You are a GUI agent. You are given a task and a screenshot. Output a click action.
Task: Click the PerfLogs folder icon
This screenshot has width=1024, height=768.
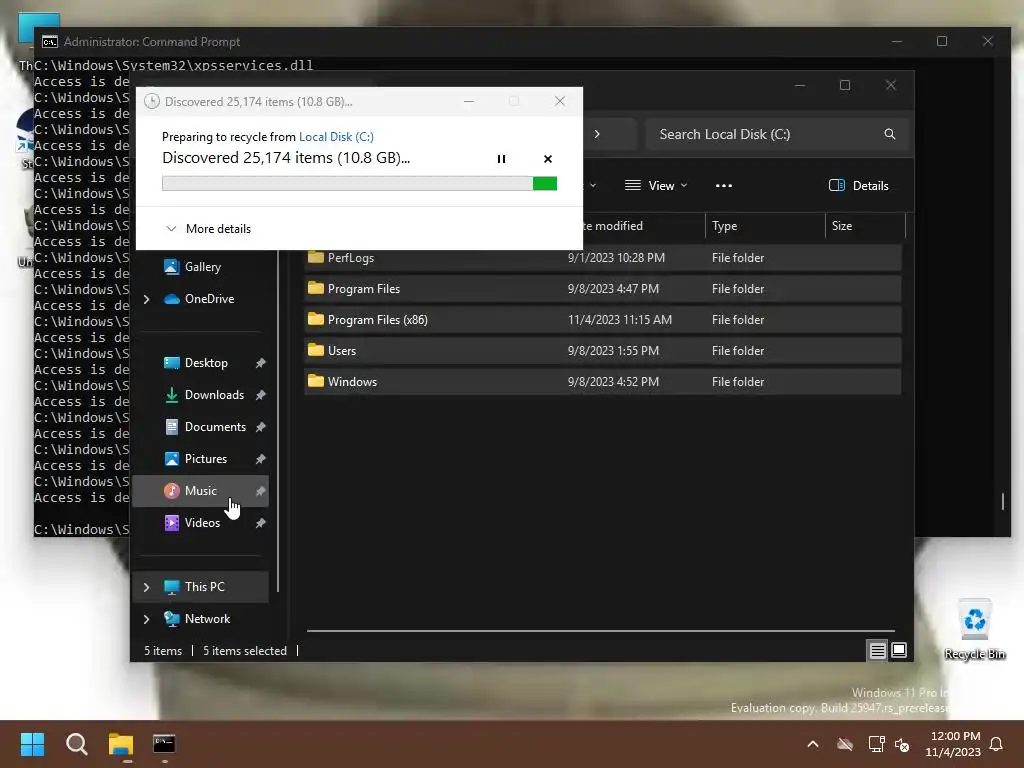316,257
